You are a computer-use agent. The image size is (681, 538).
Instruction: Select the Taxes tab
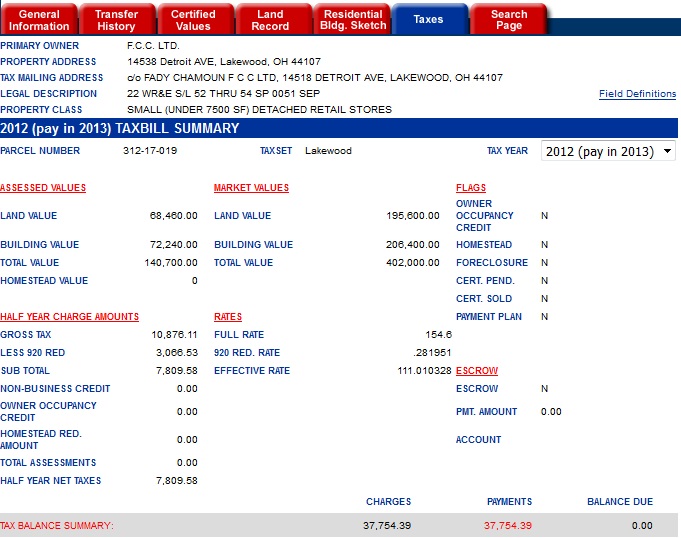(428, 20)
